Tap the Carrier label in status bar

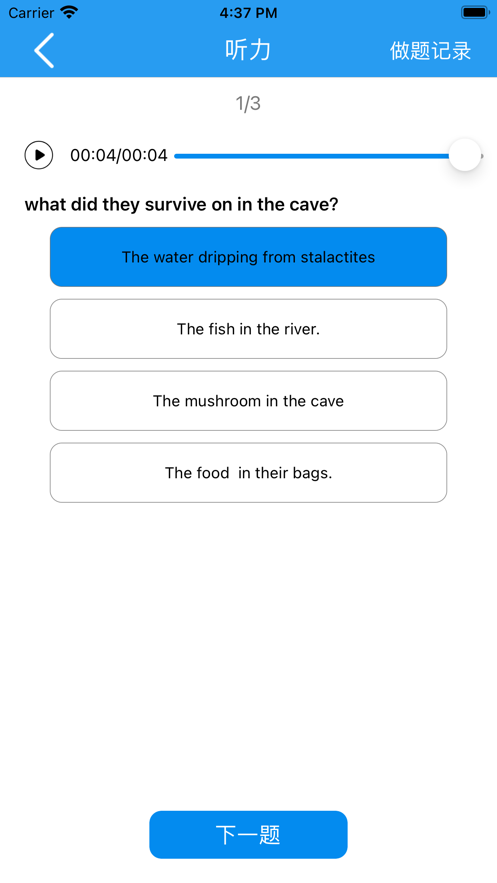pos(31,12)
